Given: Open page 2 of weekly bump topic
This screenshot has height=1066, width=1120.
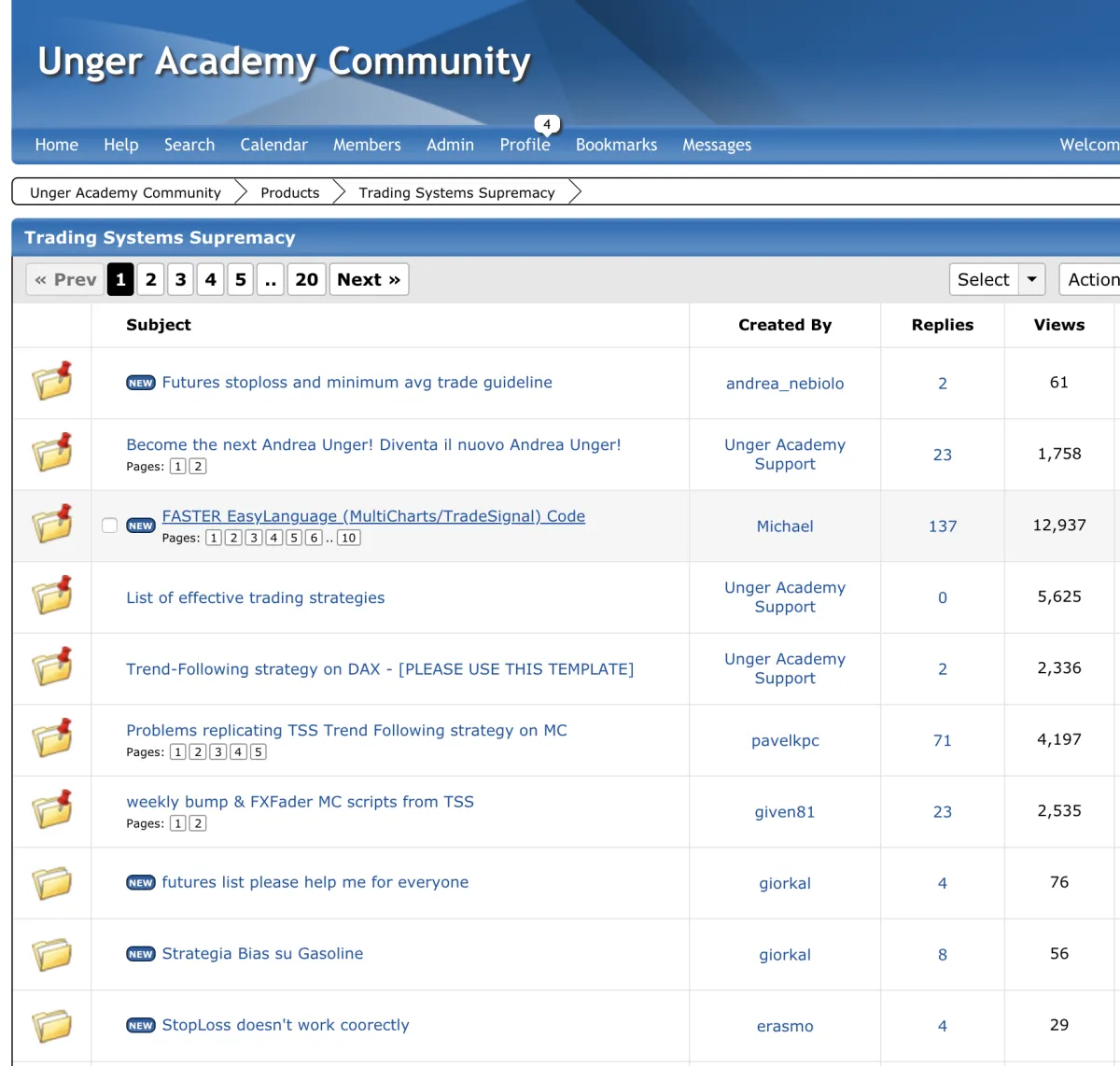Looking at the screenshot, I should 198,823.
